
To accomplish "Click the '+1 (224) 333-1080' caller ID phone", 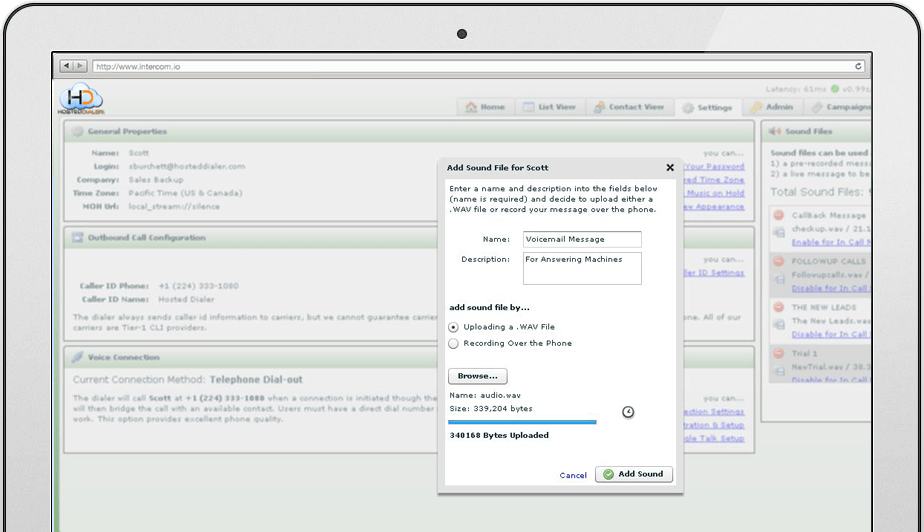I will point(199,286).
